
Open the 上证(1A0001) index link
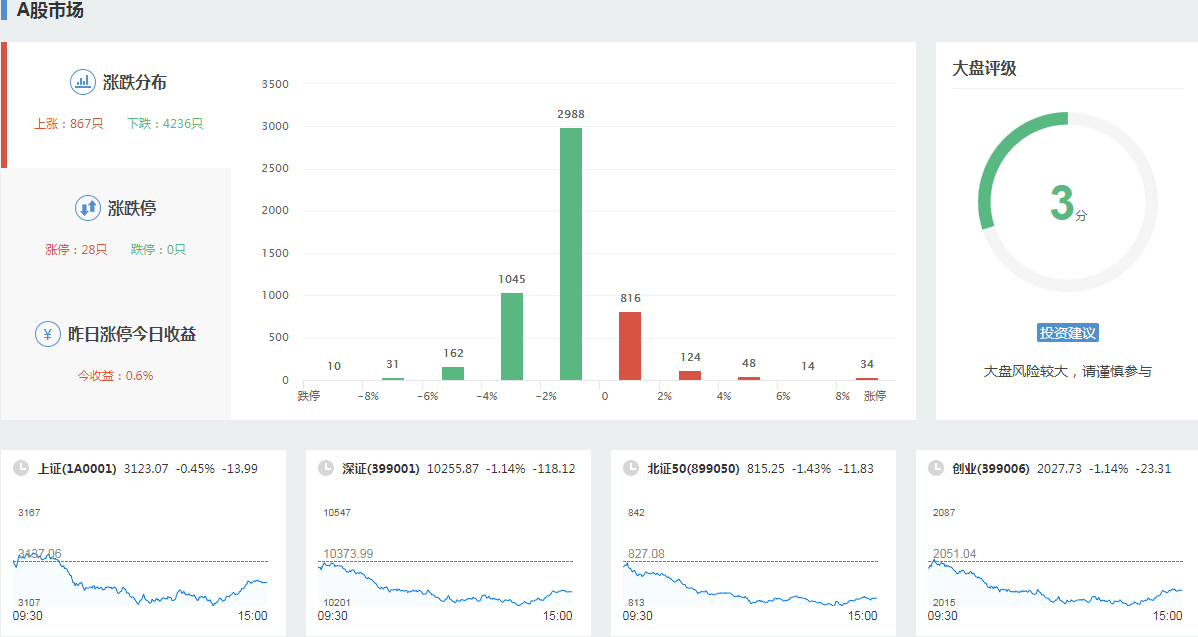point(77,468)
